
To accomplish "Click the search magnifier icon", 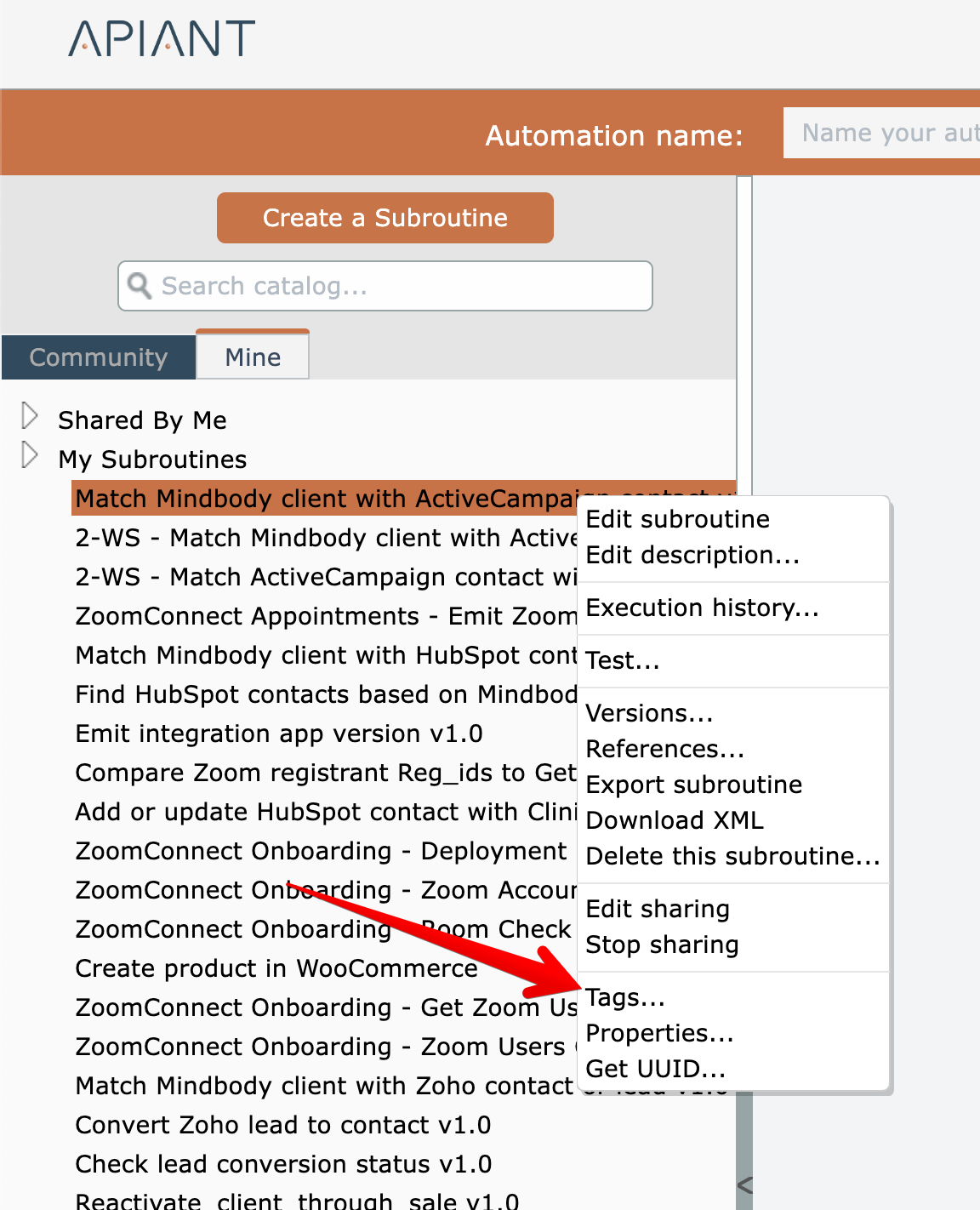I will click(140, 286).
